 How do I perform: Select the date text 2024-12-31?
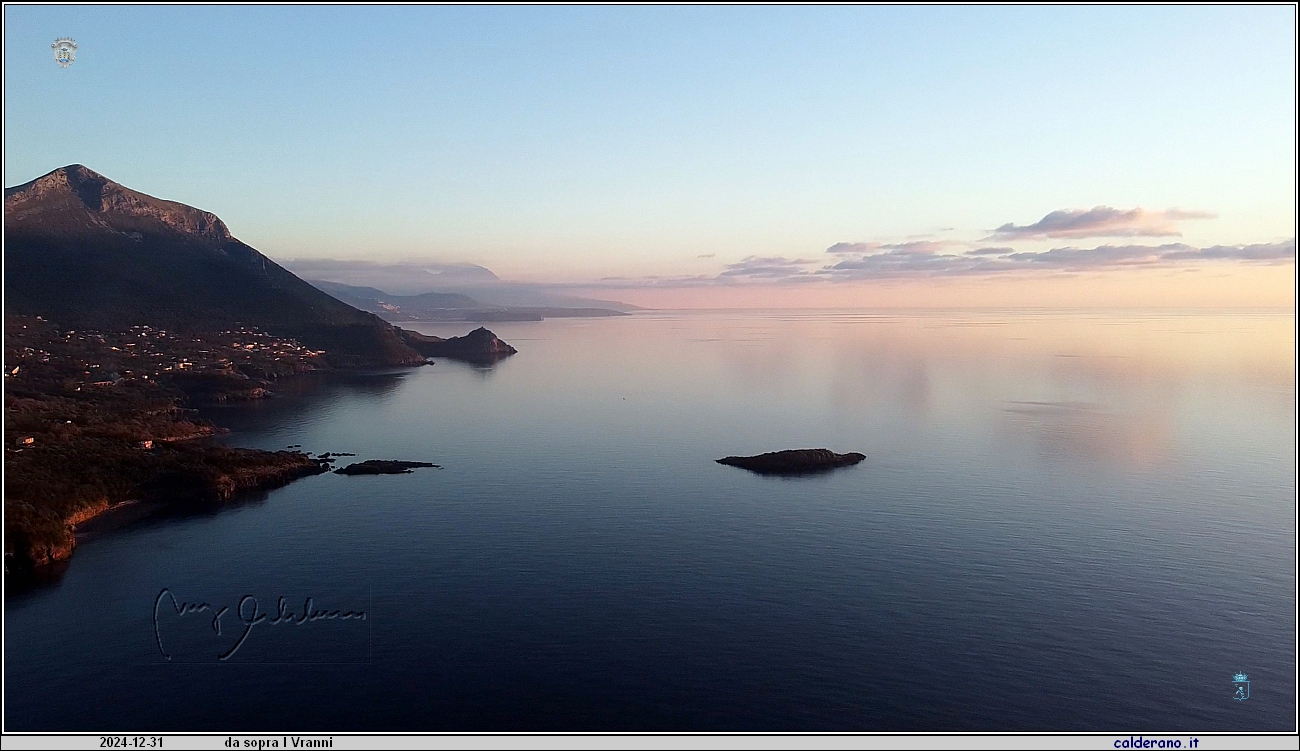point(131,743)
